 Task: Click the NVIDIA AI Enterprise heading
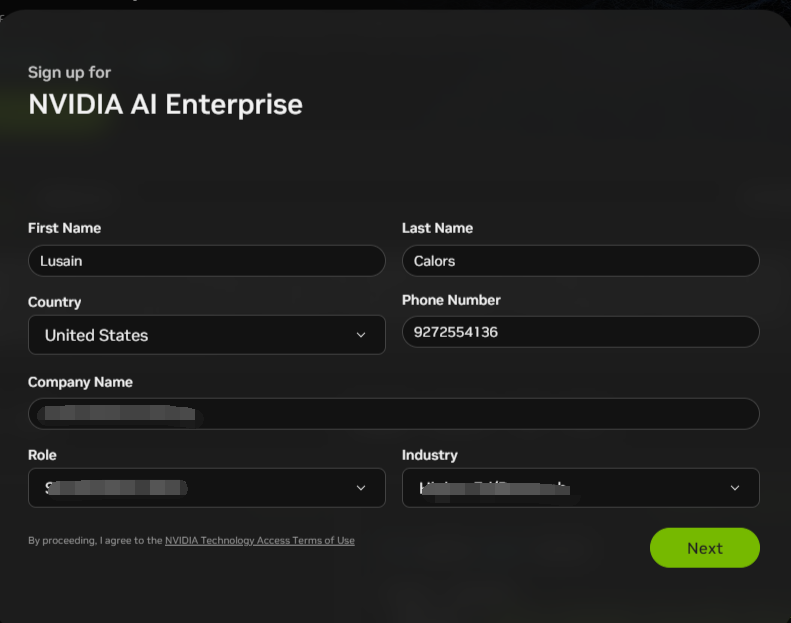point(165,104)
